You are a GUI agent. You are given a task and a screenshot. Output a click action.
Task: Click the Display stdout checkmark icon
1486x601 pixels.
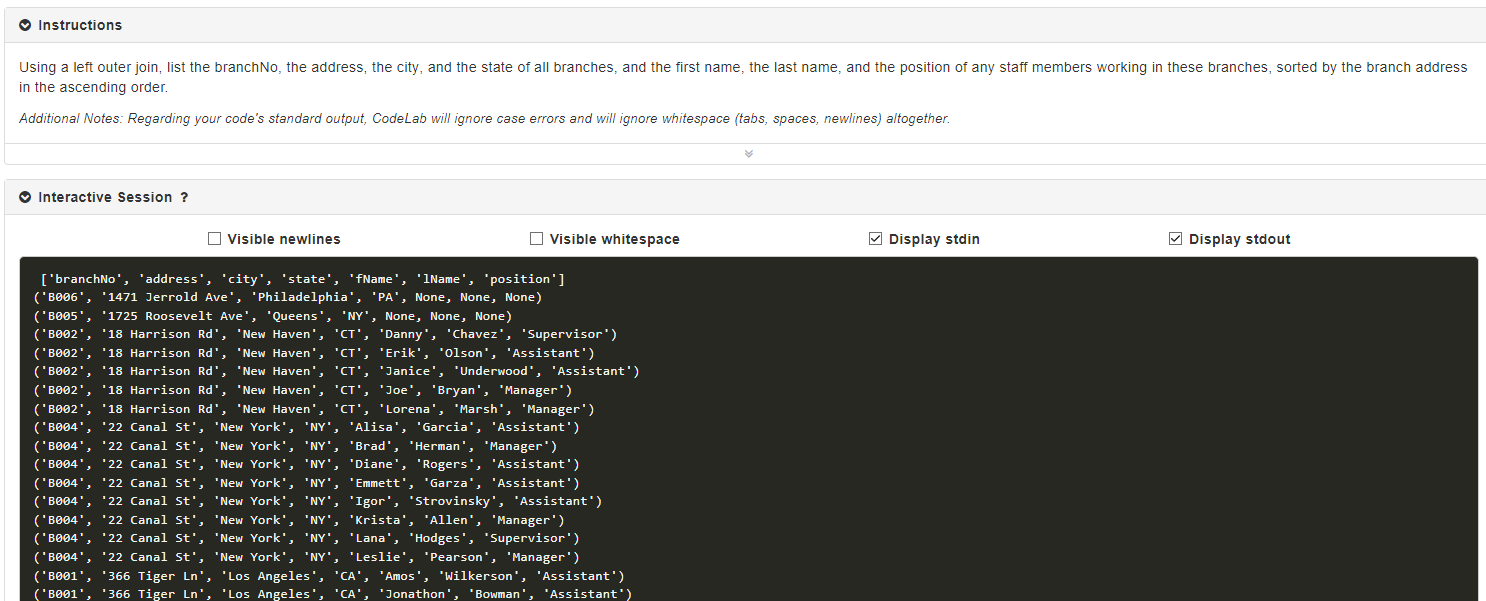[1175, 238]
